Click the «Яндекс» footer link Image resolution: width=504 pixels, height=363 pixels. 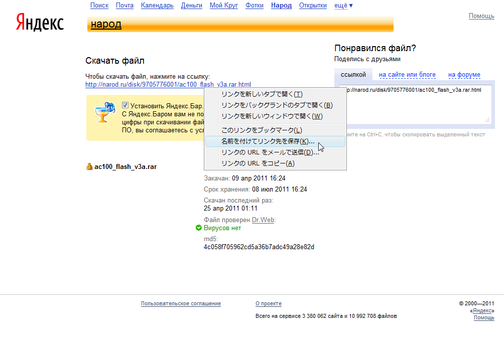[483, 311]
